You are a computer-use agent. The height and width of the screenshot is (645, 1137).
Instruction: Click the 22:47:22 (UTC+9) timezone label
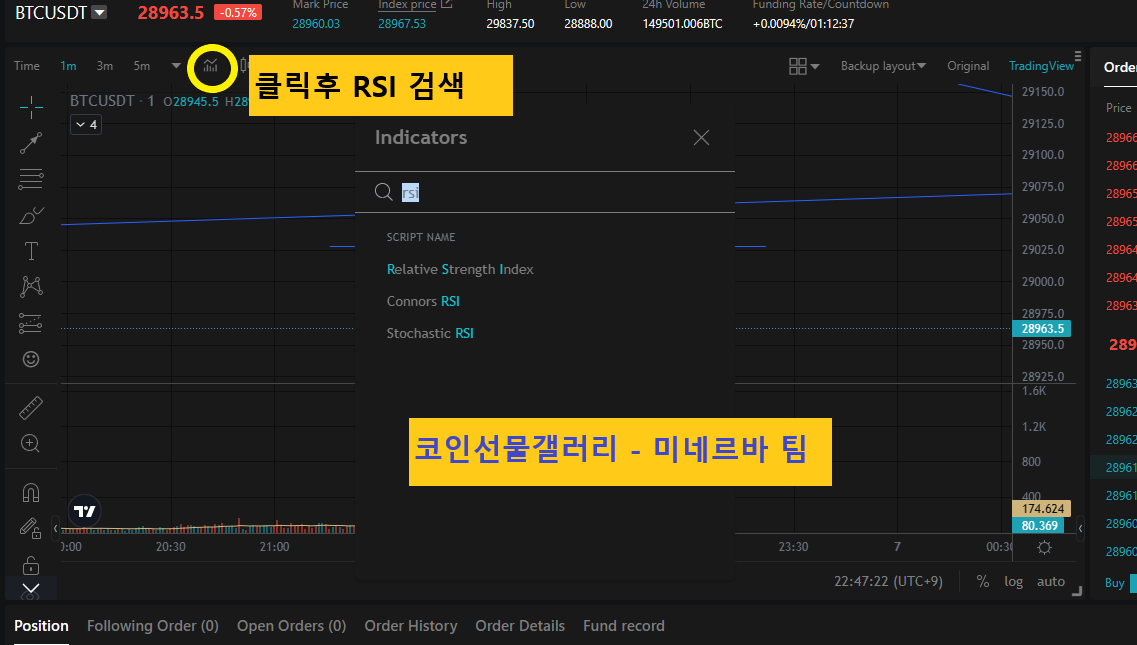(888, 581)
